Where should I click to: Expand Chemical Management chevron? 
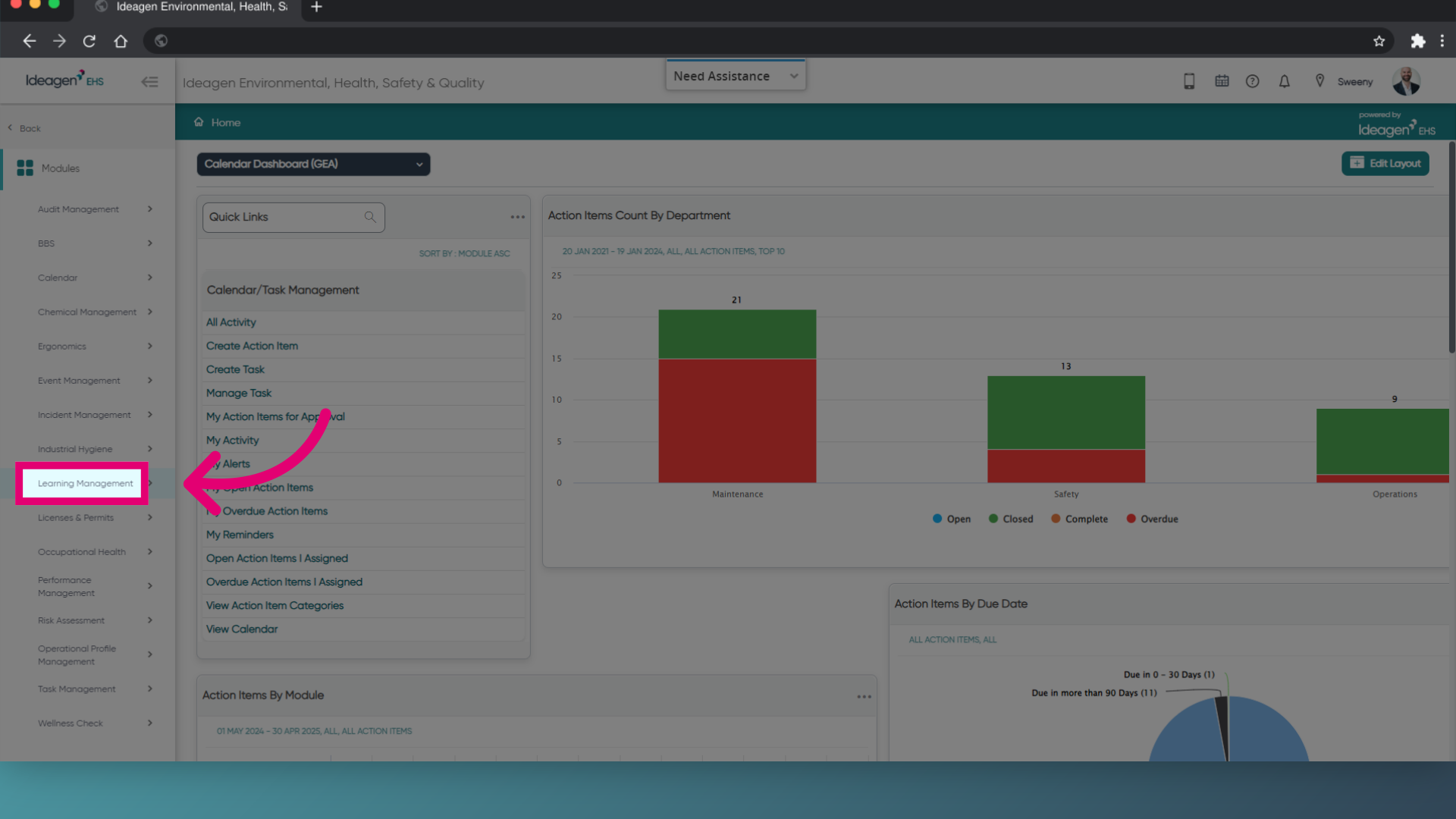tap(150, 312)
